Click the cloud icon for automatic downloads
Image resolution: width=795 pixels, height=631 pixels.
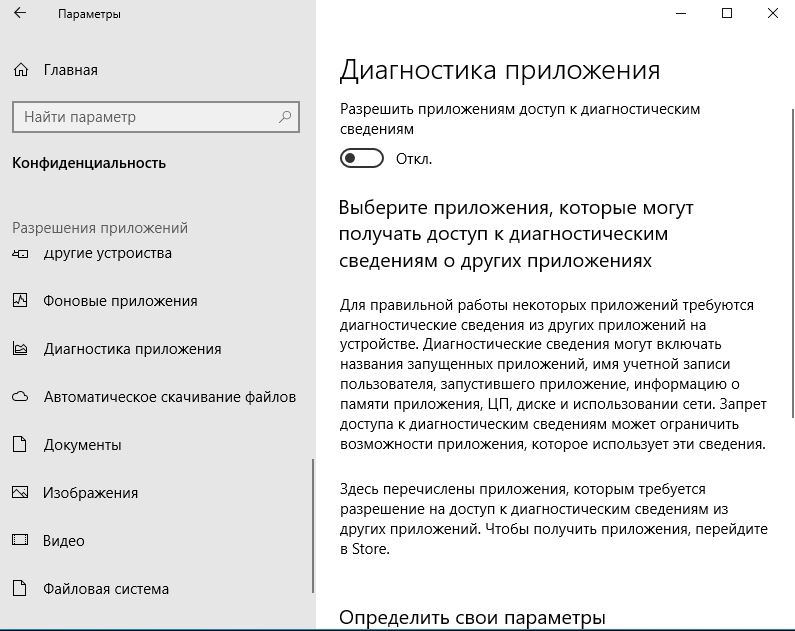pyautogui.click(x=20, y=396)
